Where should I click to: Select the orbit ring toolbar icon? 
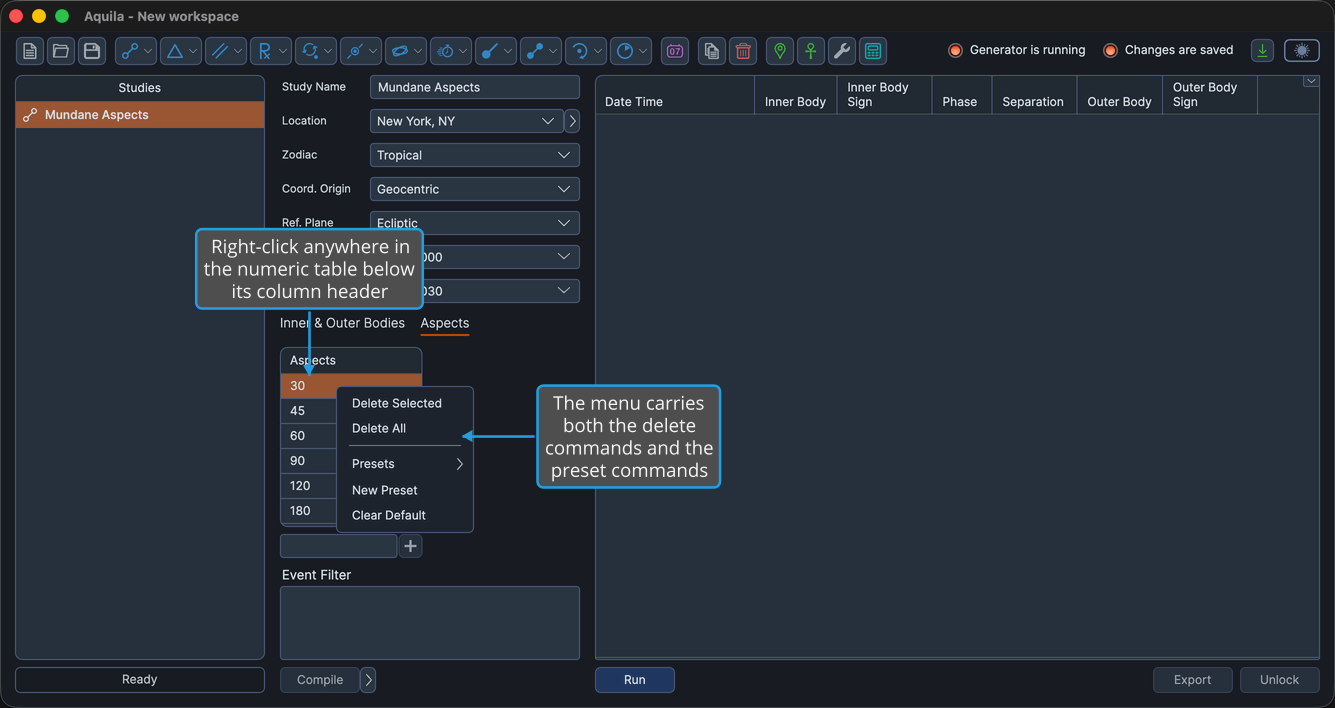[405, 51]
